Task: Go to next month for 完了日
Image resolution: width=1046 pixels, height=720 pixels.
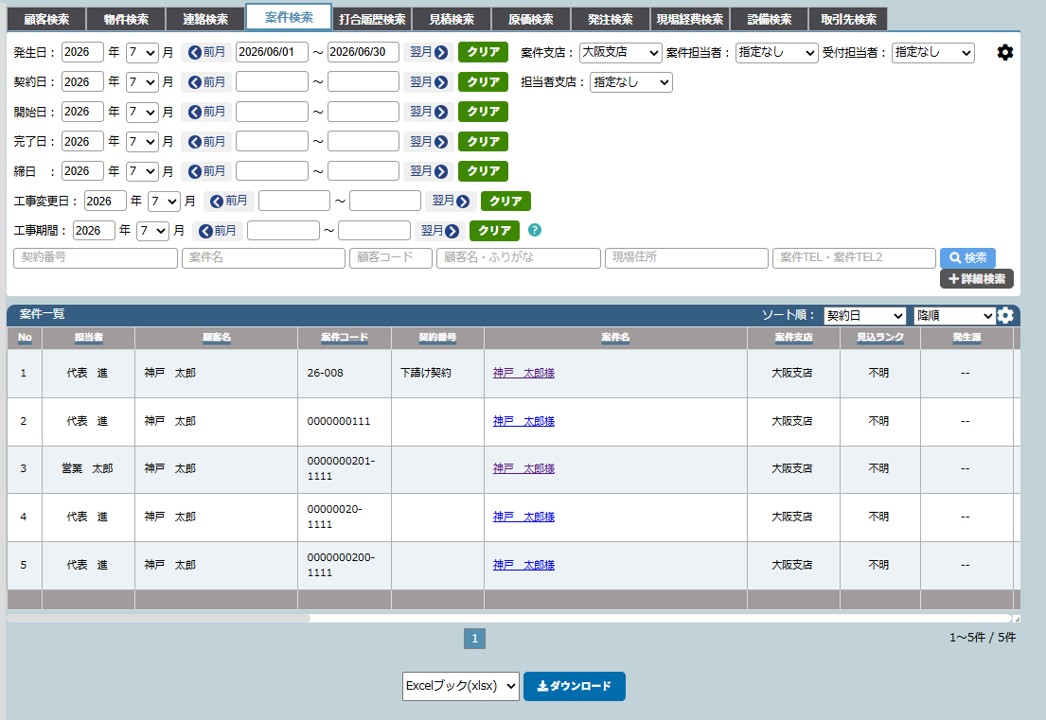Action: [x=428, y=141]
